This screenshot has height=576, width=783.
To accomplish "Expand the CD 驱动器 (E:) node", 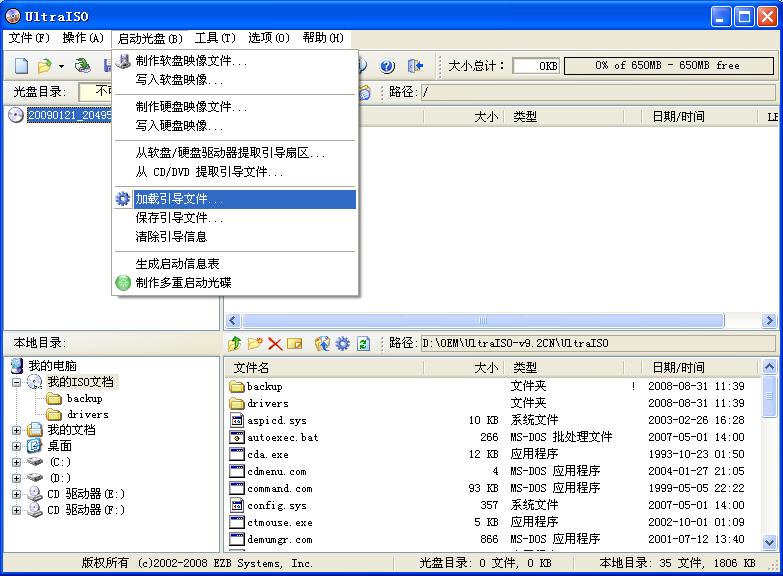I will (16, 494).
